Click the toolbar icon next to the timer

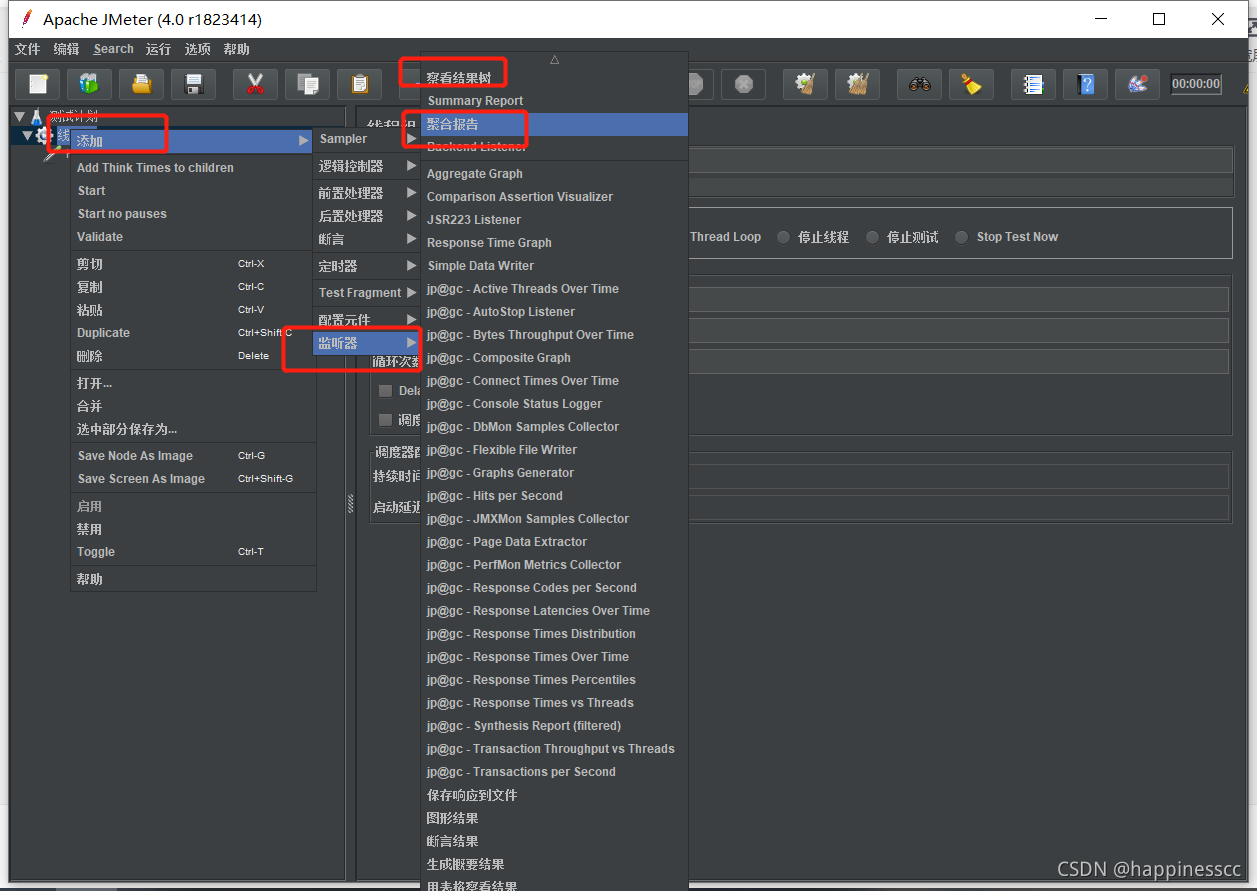pyautogui.click(x=1137, y=84)
